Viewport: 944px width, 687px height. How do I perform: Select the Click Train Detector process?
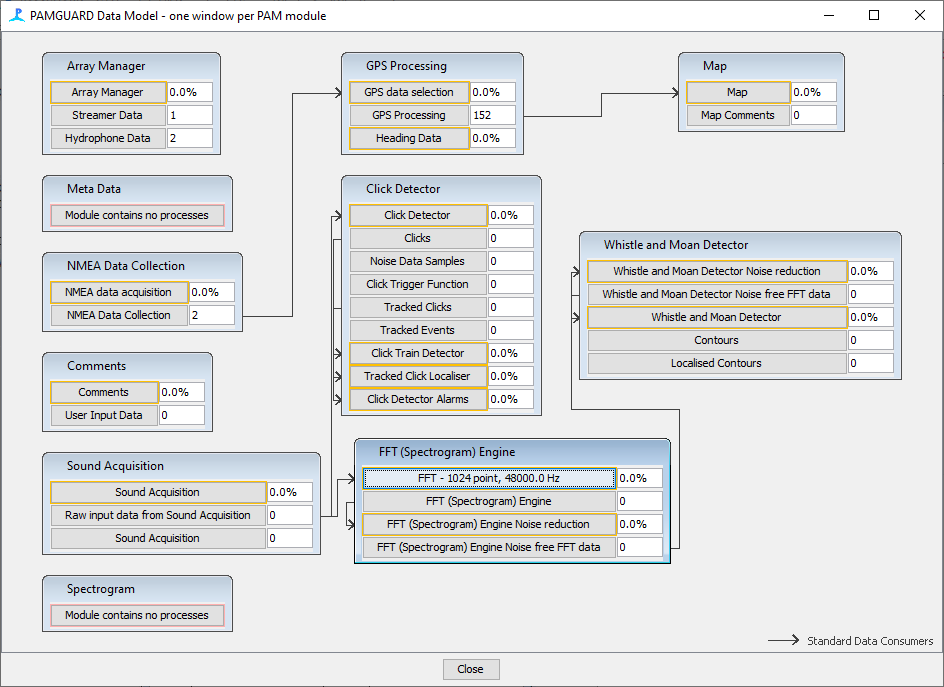[x=418, y=353]
